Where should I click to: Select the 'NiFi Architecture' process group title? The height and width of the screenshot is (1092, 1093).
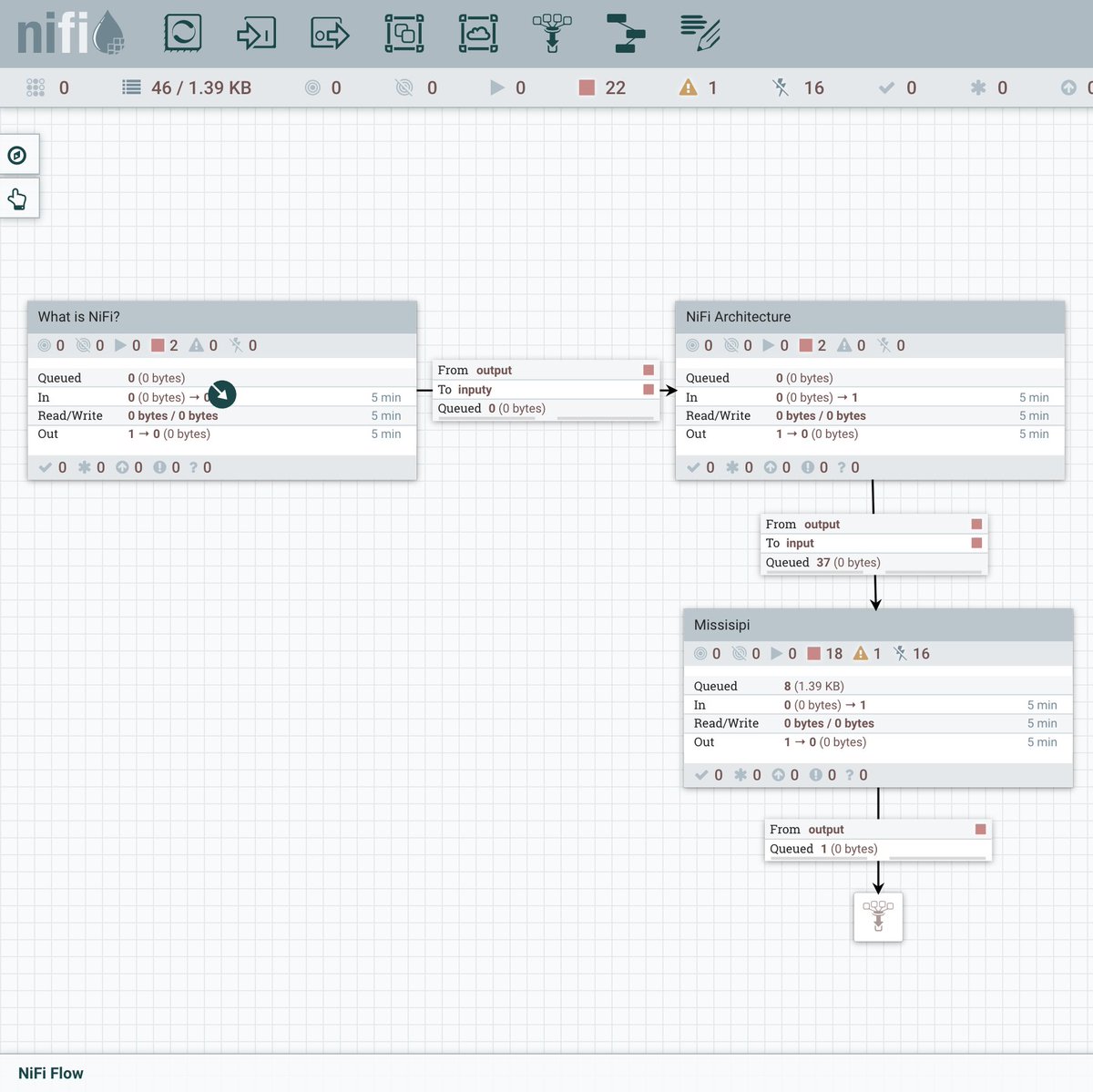tap(738, 317)
